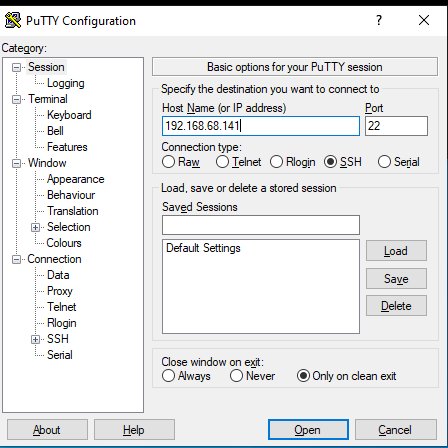The width and height of the screenshot is (448, 448).
Task: Collapse the Session tree node
Action: [x=16, y=67]
